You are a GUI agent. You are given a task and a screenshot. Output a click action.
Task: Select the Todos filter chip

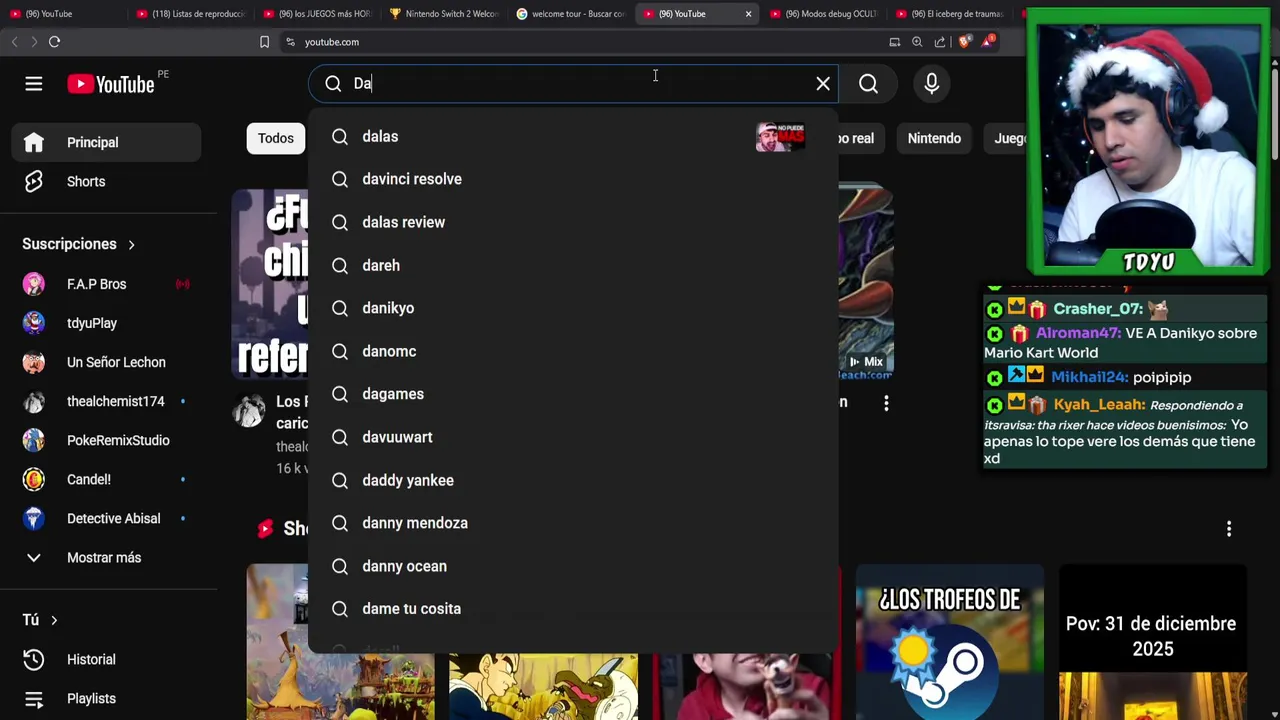[x=275, y=138]
